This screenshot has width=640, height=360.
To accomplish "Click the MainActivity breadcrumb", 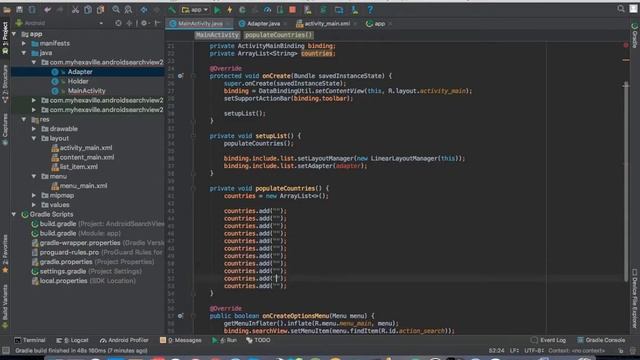I will coord(217,35).
